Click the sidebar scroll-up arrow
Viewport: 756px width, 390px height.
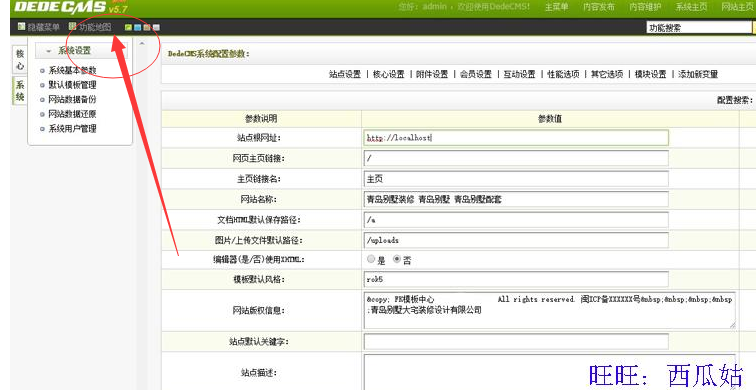[x=142, y=44]
